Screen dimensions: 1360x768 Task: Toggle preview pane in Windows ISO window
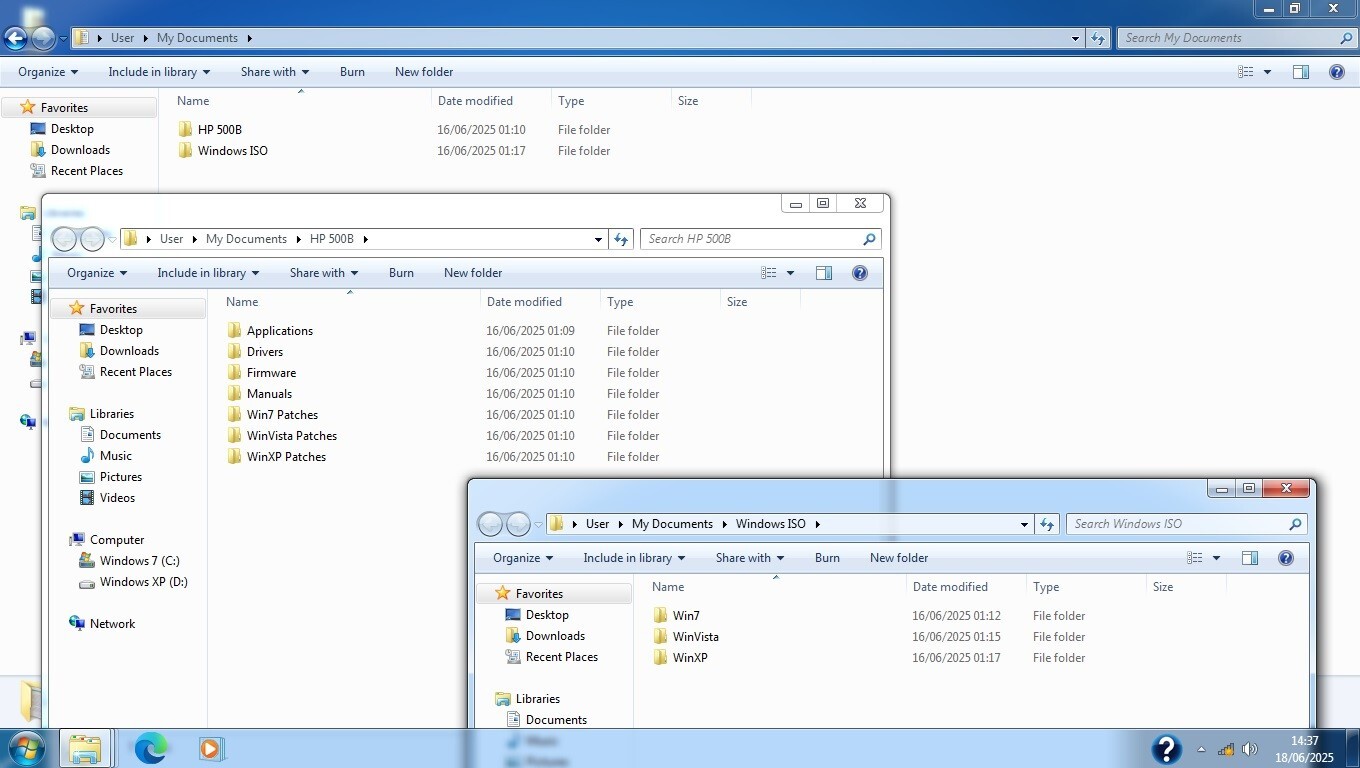1250,558
